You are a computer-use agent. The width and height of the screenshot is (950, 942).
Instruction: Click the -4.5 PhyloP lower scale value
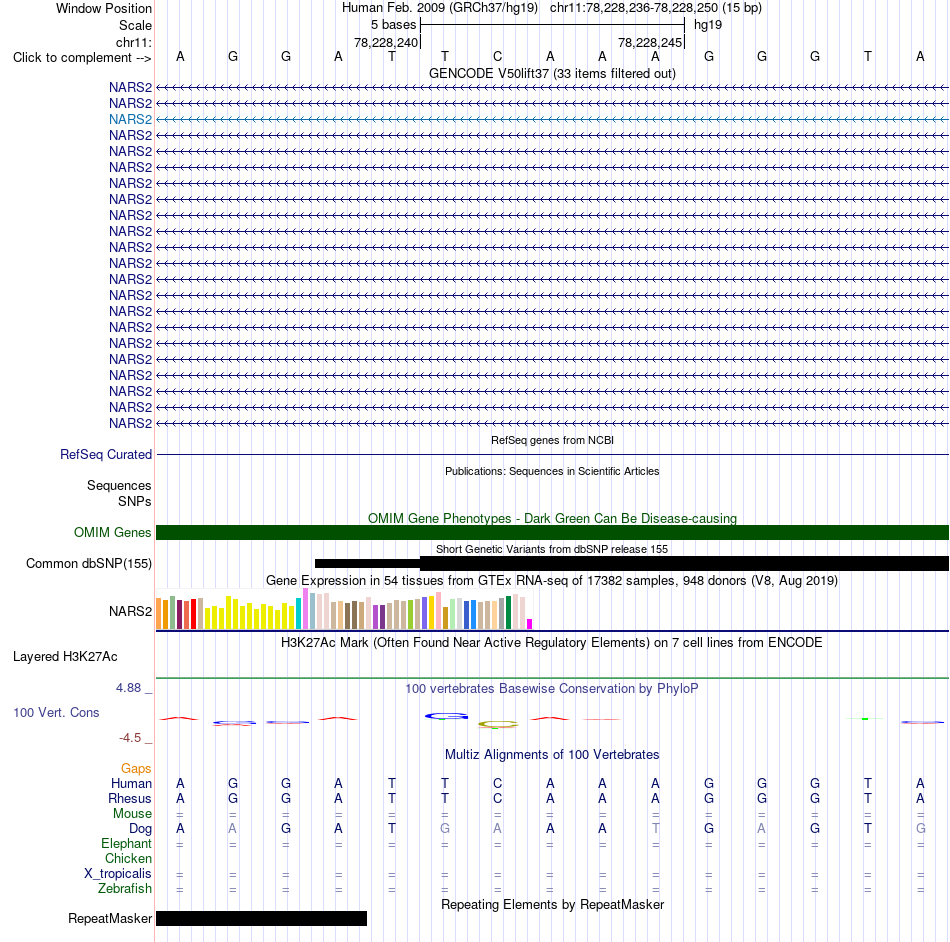(x=130, y=738)
